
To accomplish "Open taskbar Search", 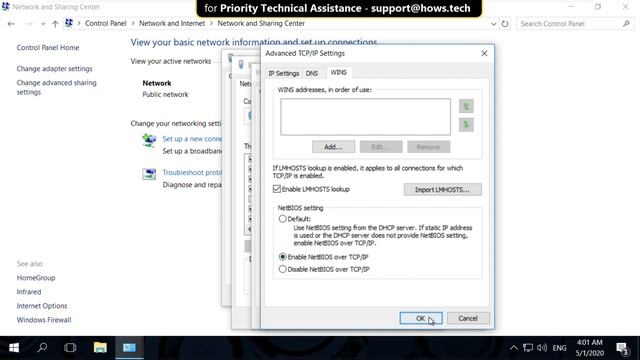I will point(42,347).
